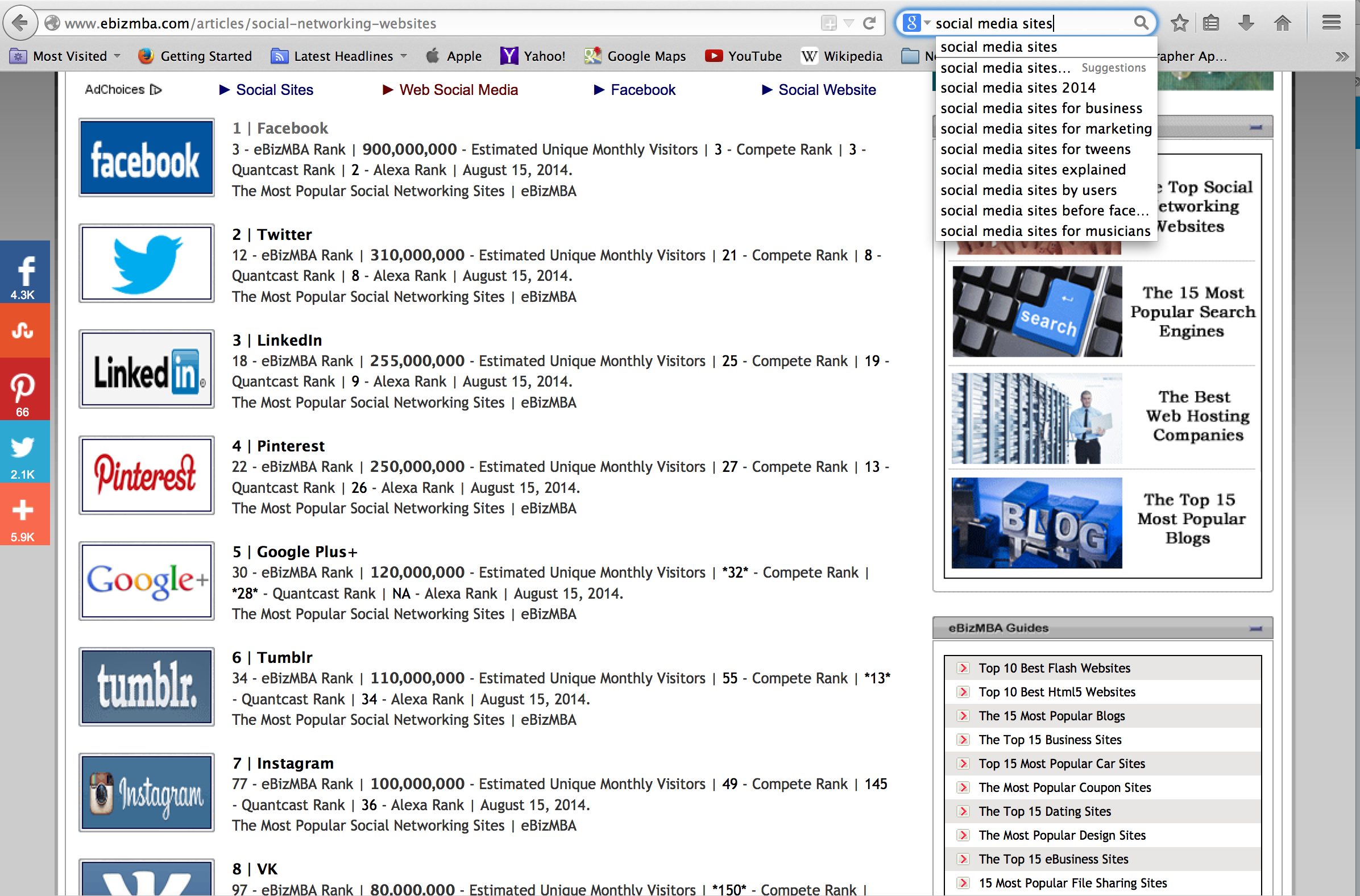Reload the page with the refresh icon
Image resolution: width=1360 pixels, height=896 pixels.
click(869, 23)
